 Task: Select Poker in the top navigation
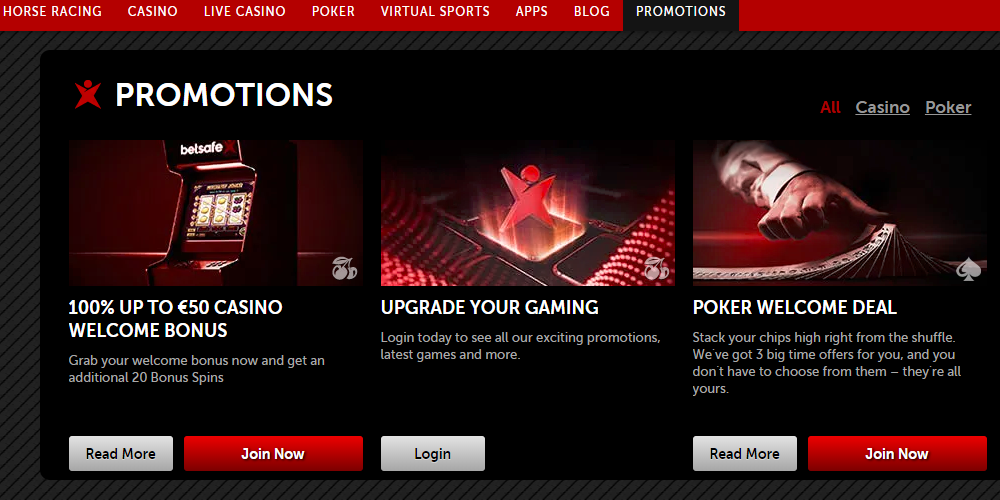pyautogui.click(x=334, y=11)
